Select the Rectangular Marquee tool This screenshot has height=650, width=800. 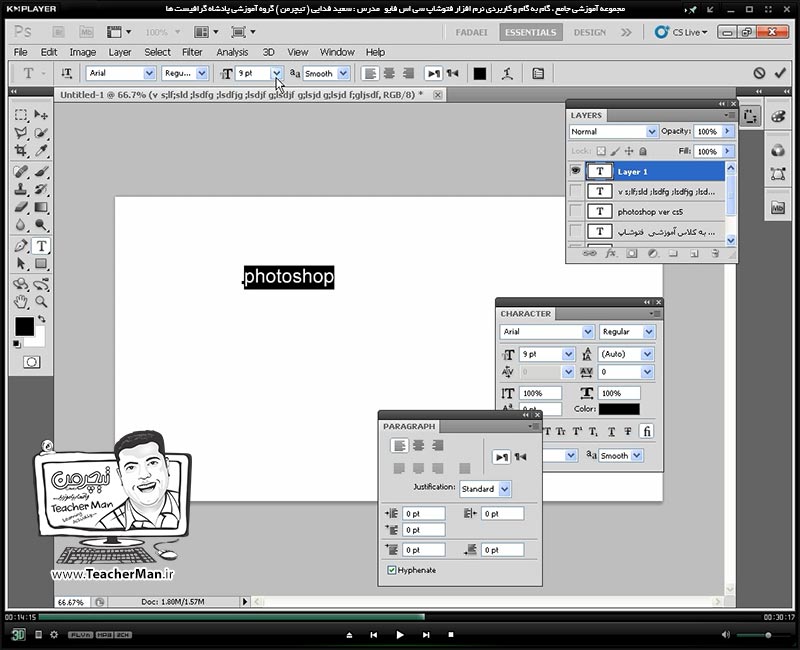click(21, 115)
